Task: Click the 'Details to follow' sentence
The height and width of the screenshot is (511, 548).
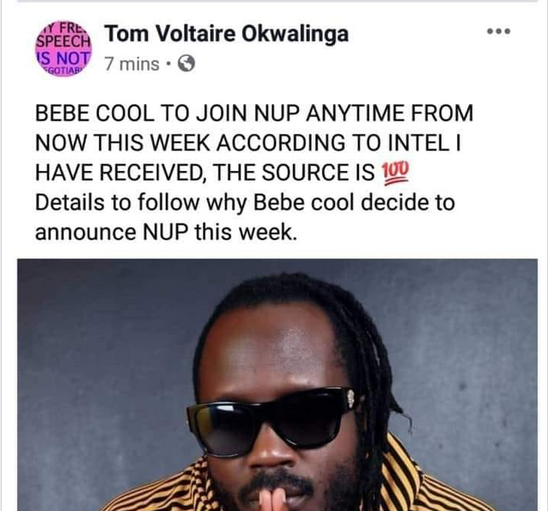Action: tap(245, 203)
